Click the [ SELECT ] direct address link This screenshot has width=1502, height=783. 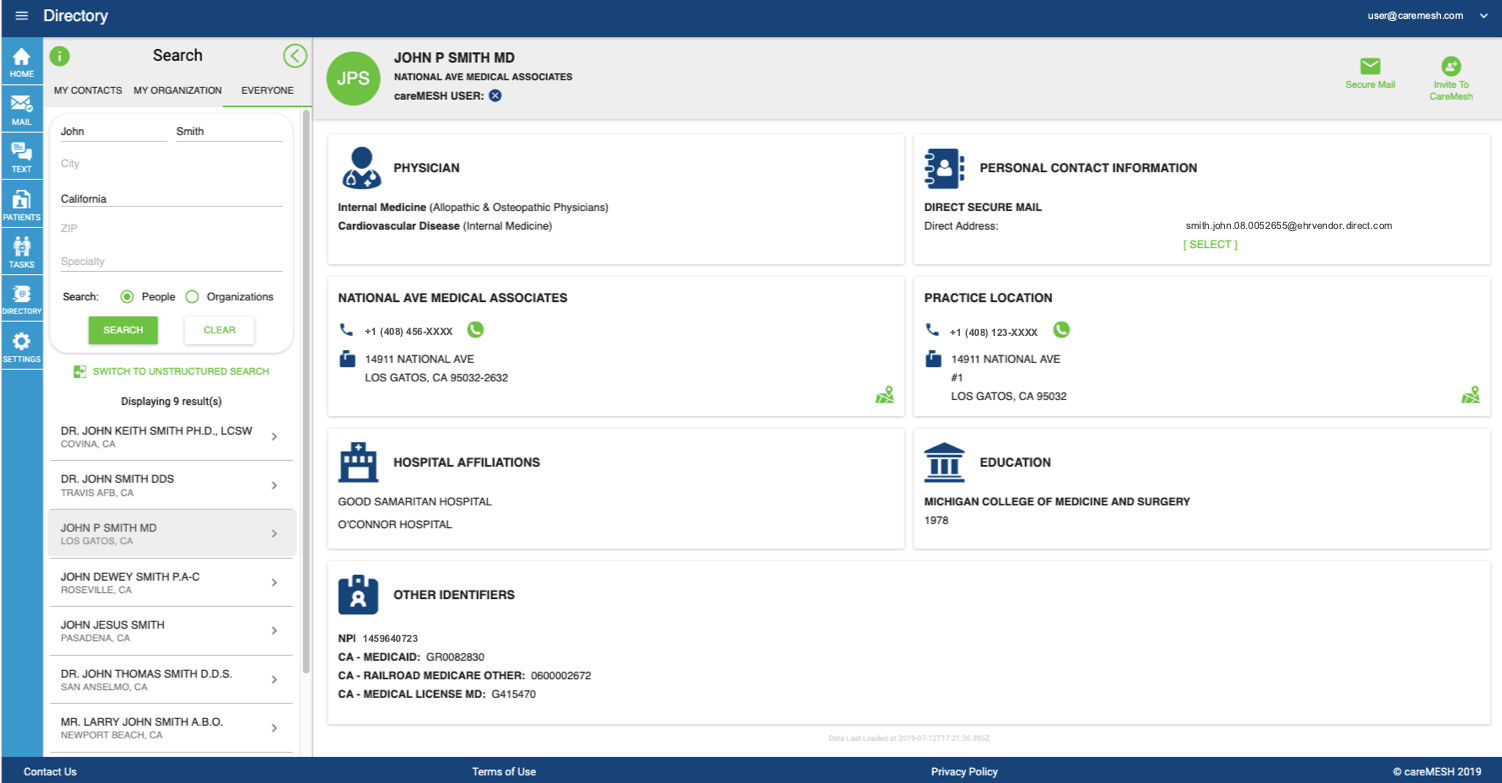point(1210,245)
